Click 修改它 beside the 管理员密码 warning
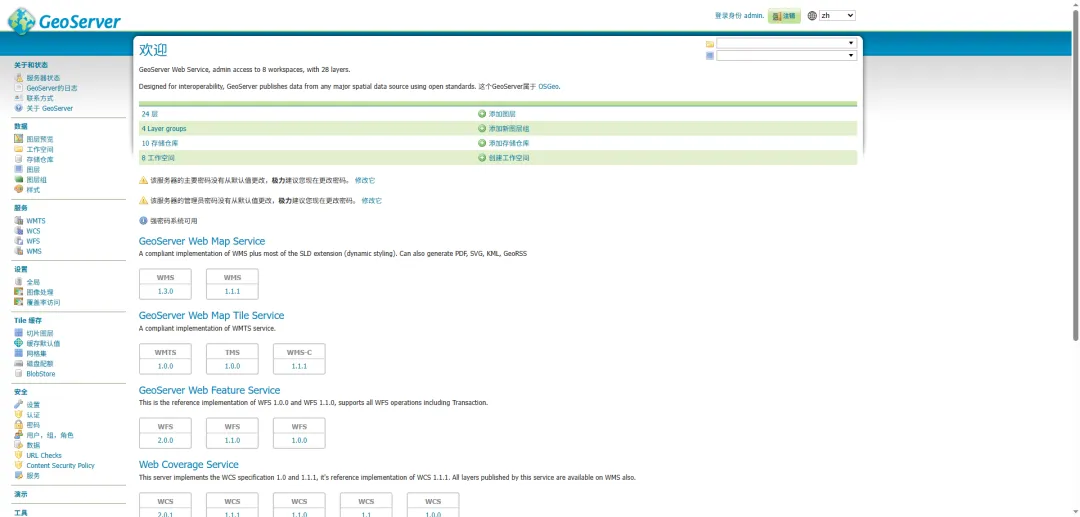The image size is (1080, 517). click(371, 201)
